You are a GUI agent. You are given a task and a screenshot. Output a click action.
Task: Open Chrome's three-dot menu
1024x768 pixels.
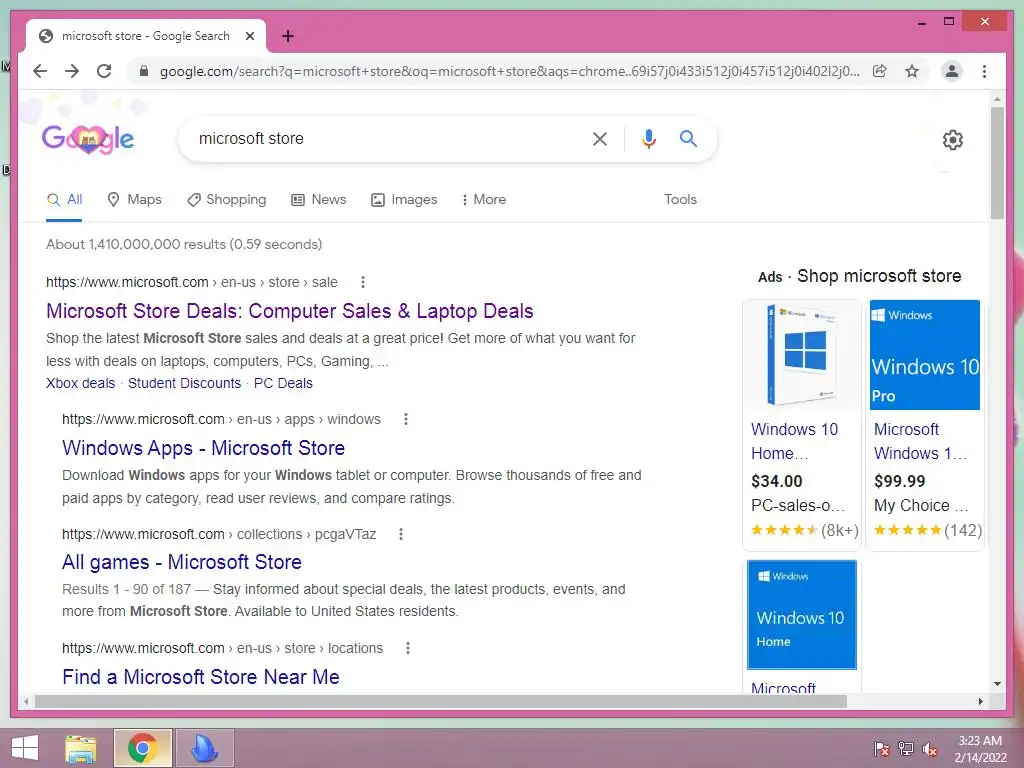[x=984, y=71]
